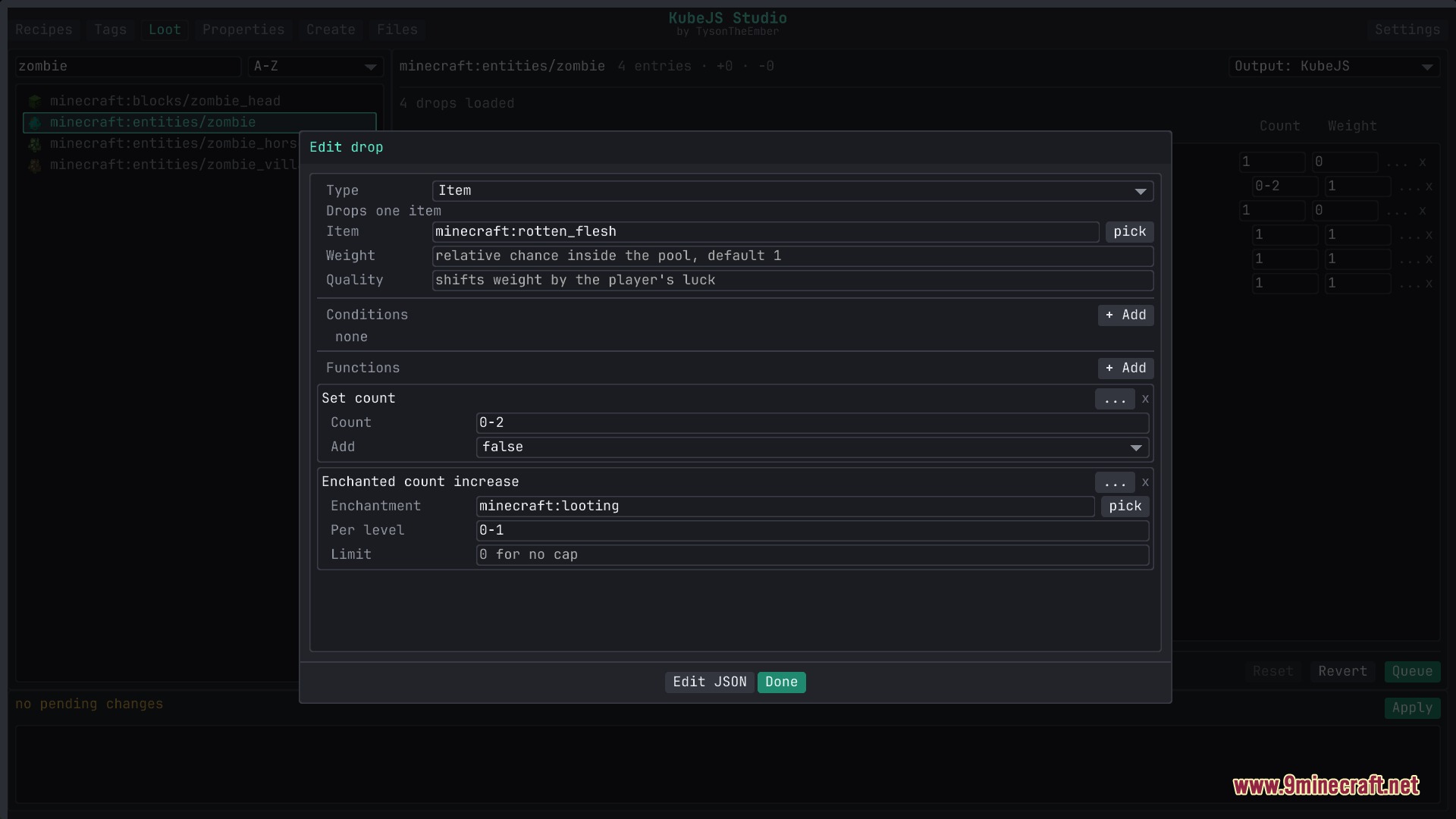Click the icon beside minecraft:entities/zombie entry
Viewport: 1456px width, 819px height.
point(34,122)
